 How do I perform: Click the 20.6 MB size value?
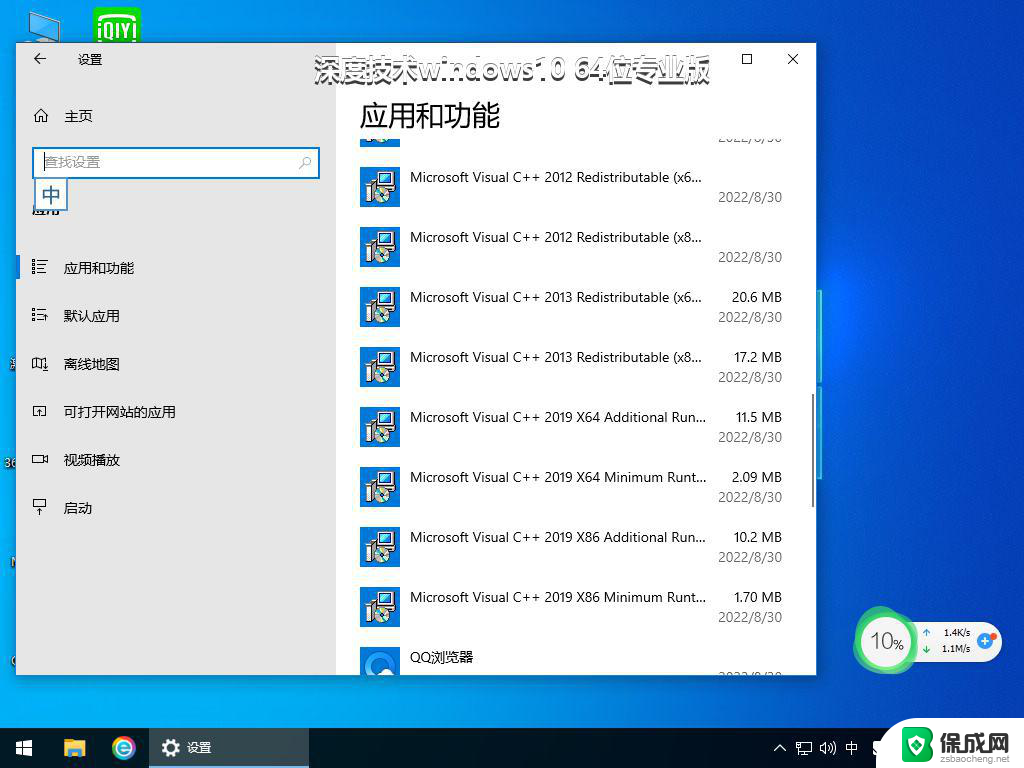(x=756, y=298)
